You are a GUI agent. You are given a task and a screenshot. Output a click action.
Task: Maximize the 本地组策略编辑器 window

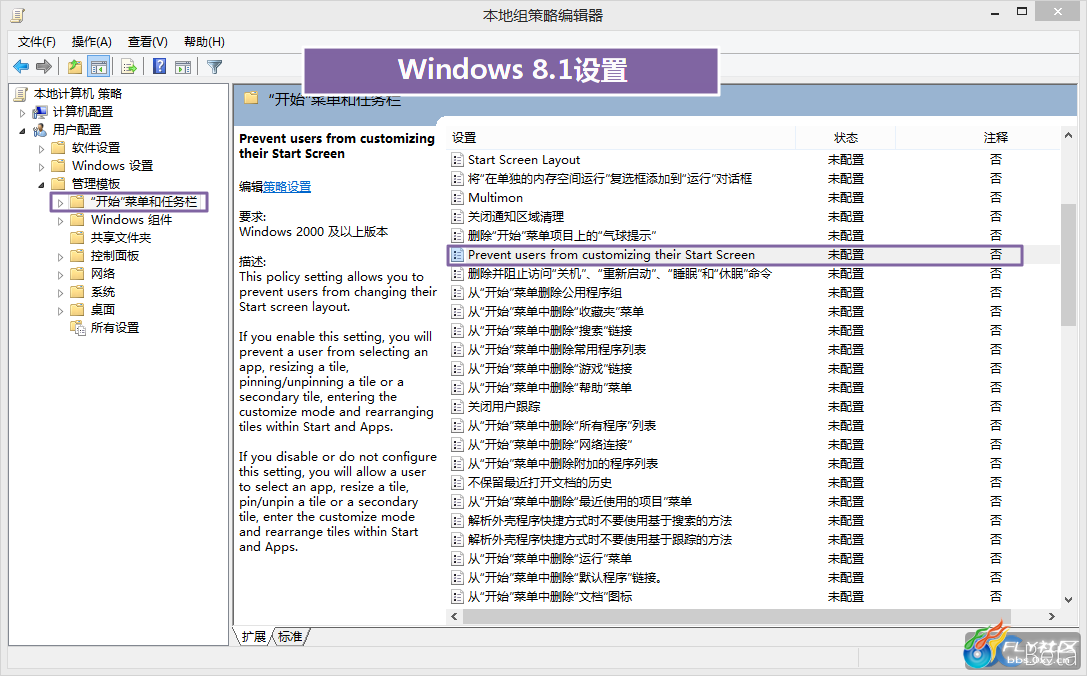(x=1022, y=12)
